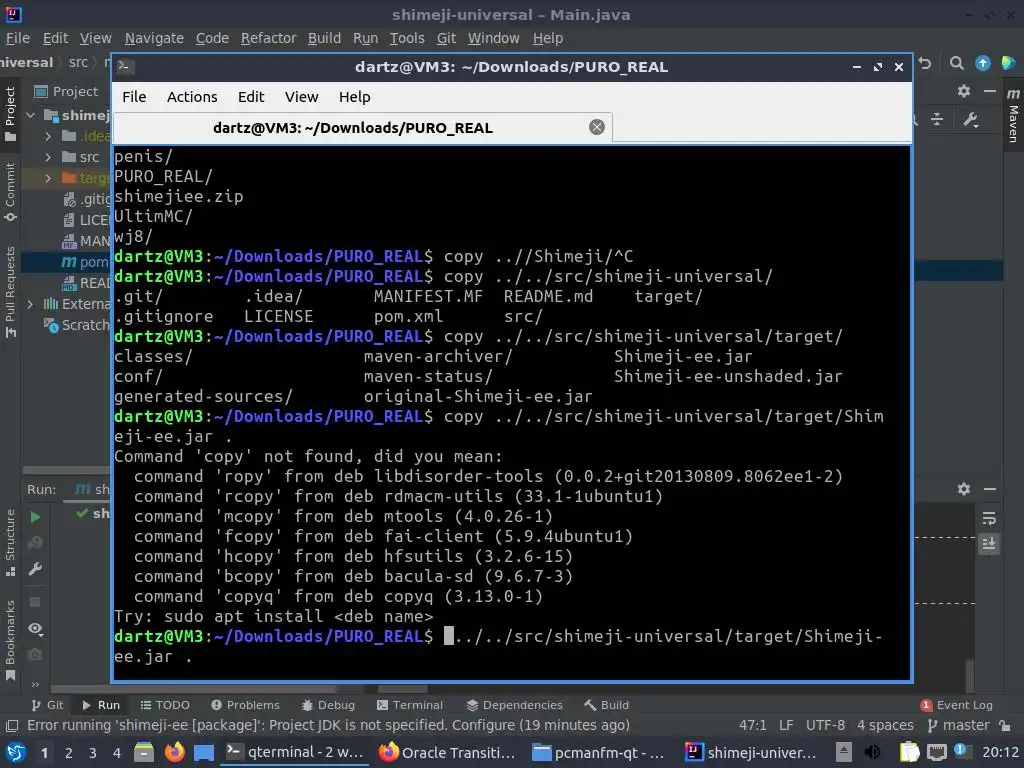Open the Git tool window tab

point(48,705)
